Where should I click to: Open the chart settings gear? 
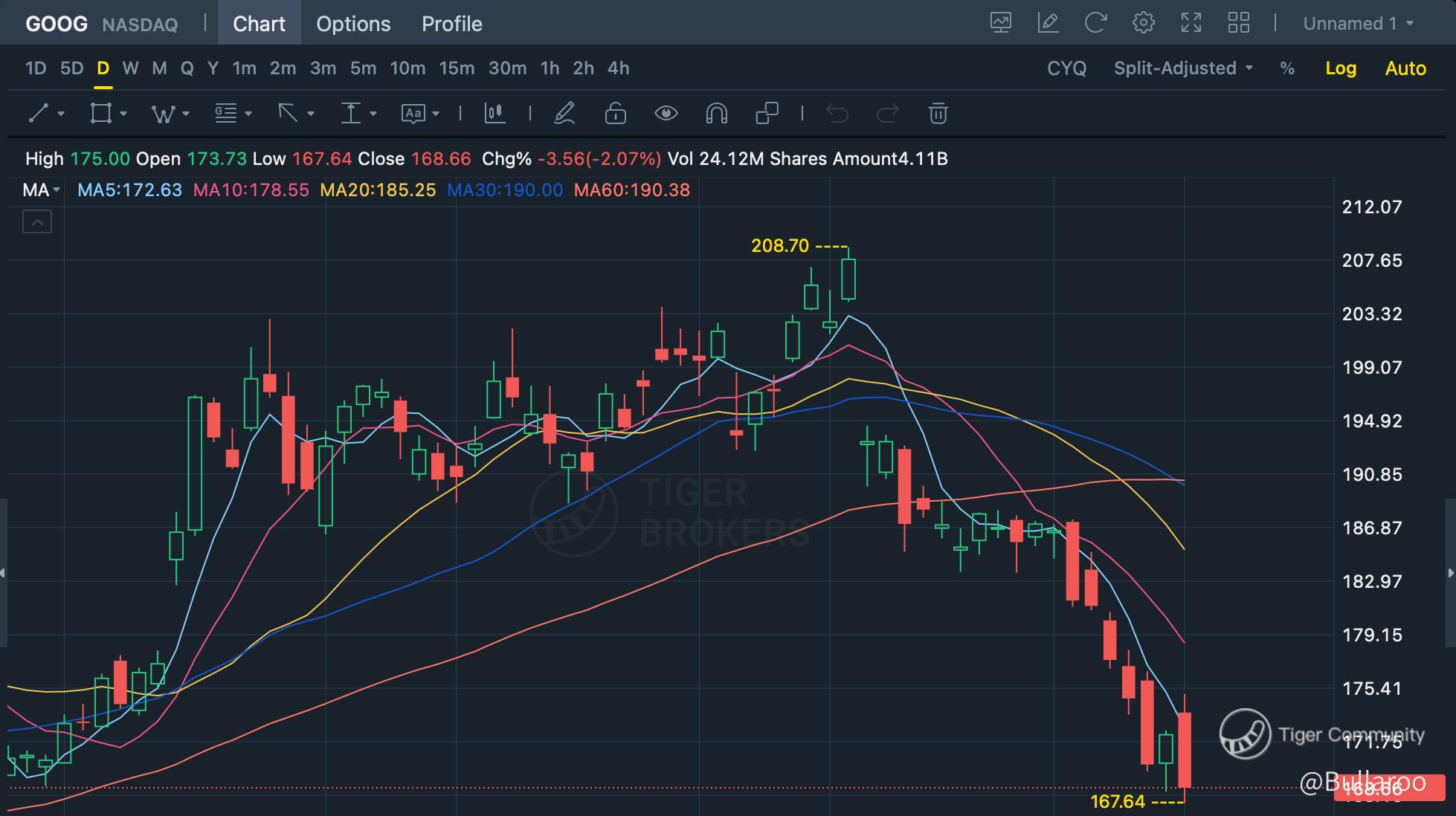(x=1143, y=23)
